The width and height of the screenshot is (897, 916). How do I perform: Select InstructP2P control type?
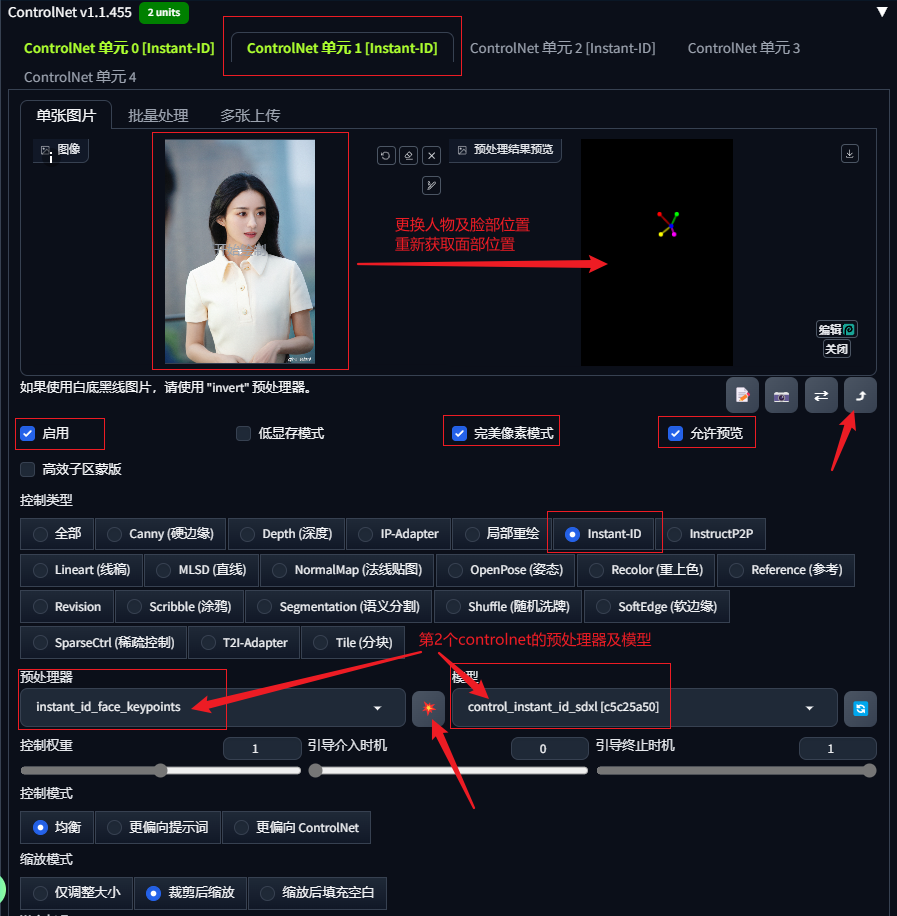tap(710, 534)
